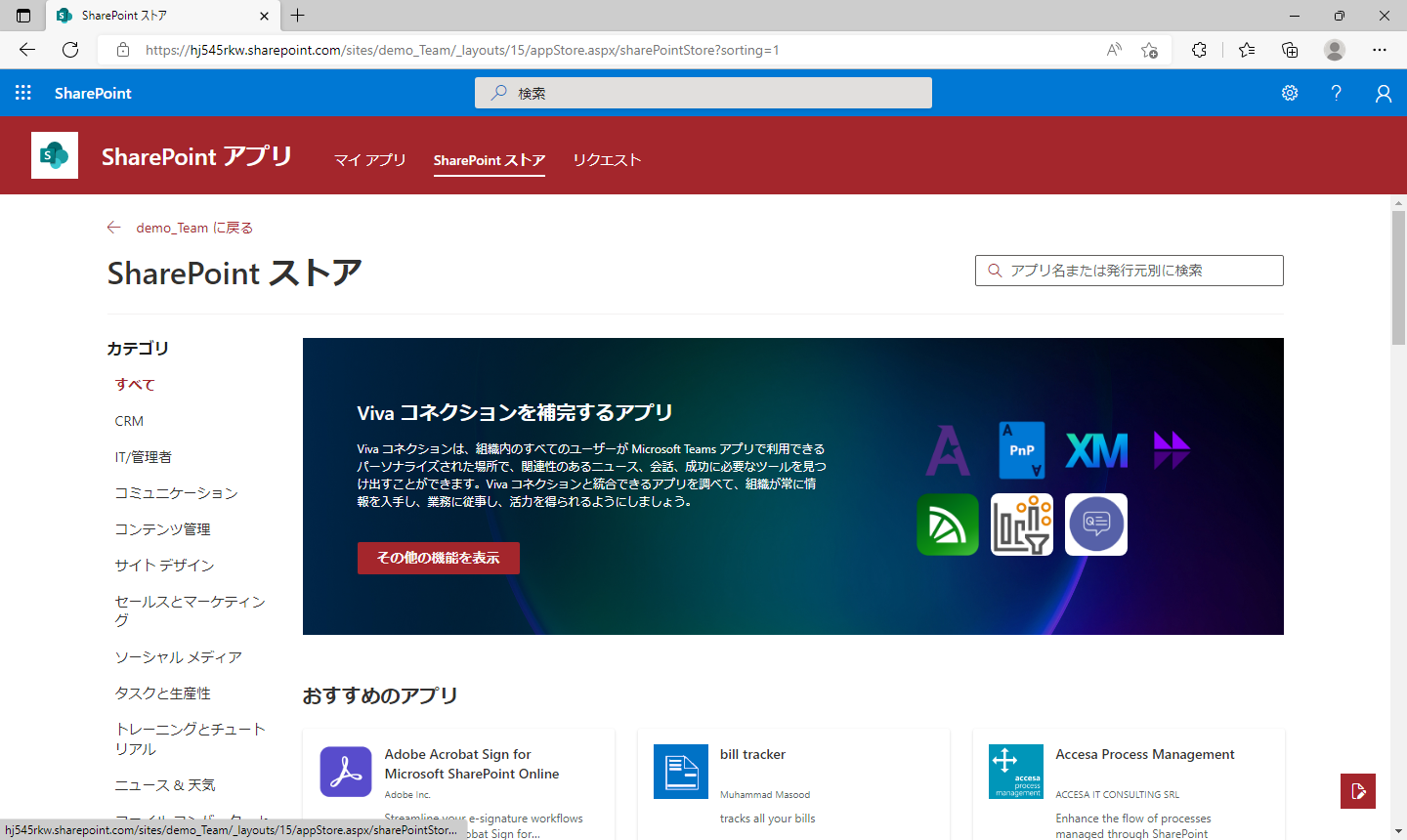Click the Adobe Acrobat Sign app icon
1407x840 pixels.
(x=346, y=772)
